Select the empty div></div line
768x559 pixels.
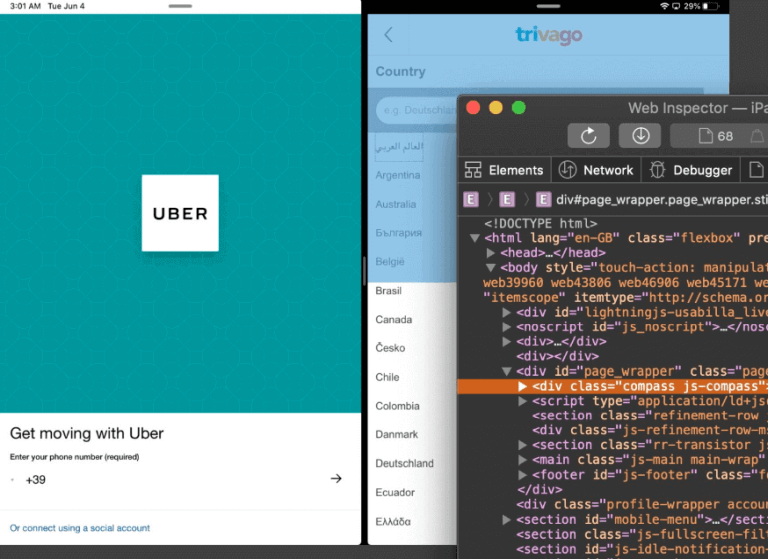click(x=557, y=356)
